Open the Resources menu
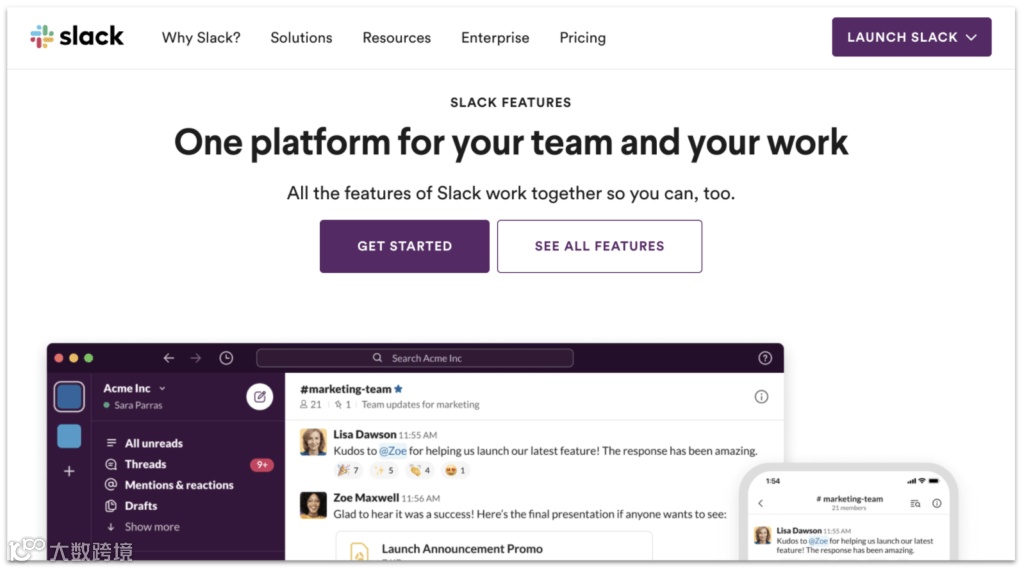The height and width of the screenshot is (570, 1024). coord(396,38)
